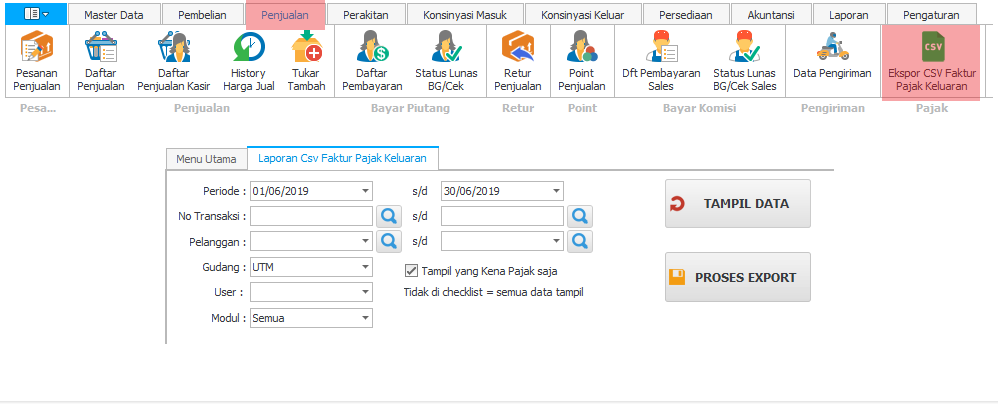Expand the Periode start date dropdown
The image size is (998, 409).
pyautogui.click(x=365, y=191)
